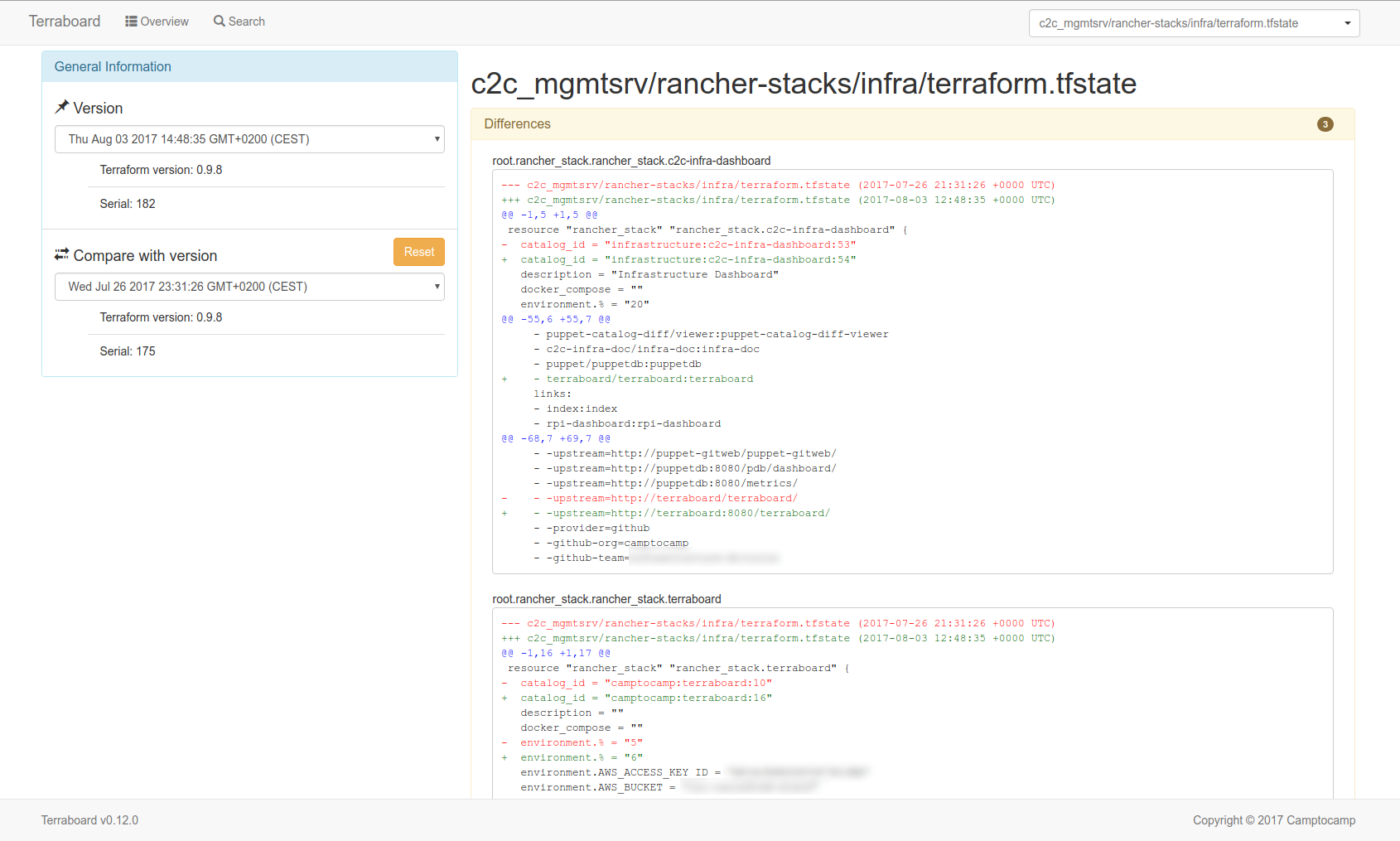Open the tfstate file selector dropdown
The width and height of the screenshot is (1400, 841).
click(x=1194, y=23)
